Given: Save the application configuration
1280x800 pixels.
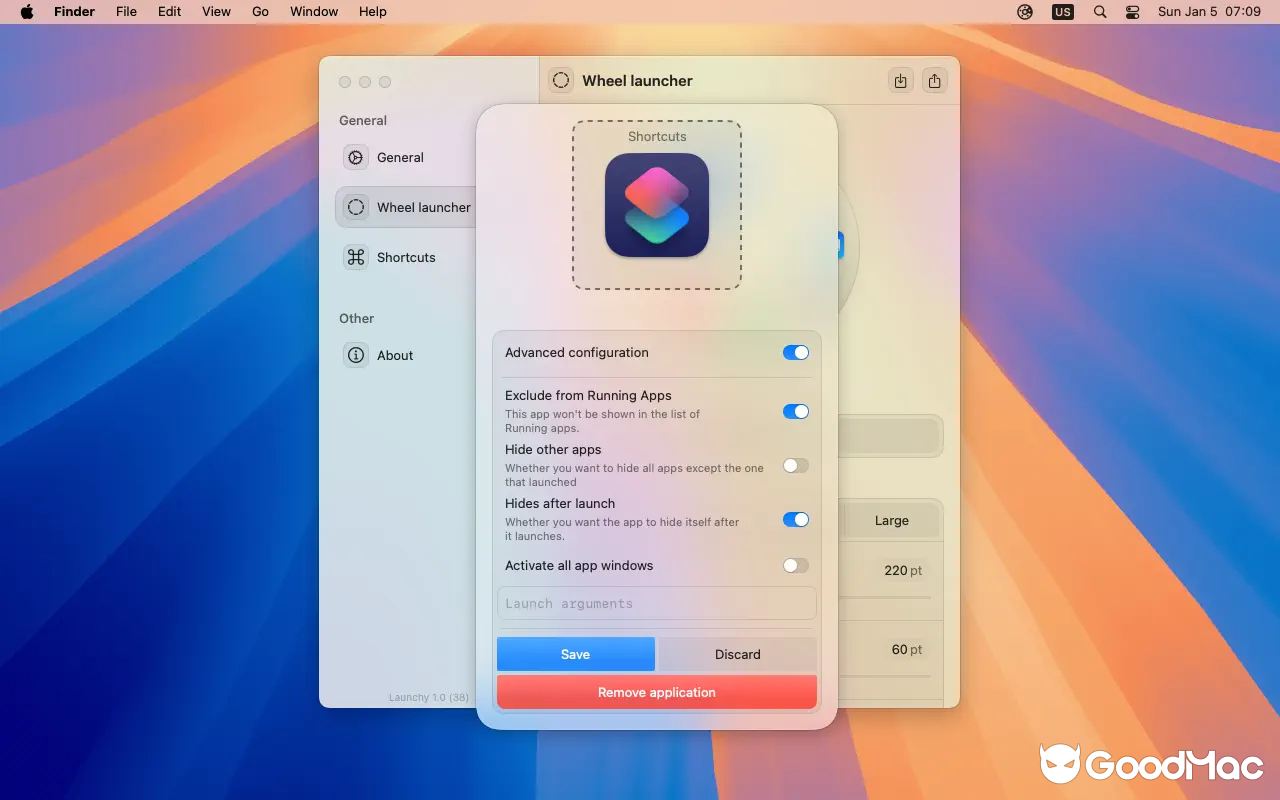Looking at the screenshot, I should coord(576,654).
